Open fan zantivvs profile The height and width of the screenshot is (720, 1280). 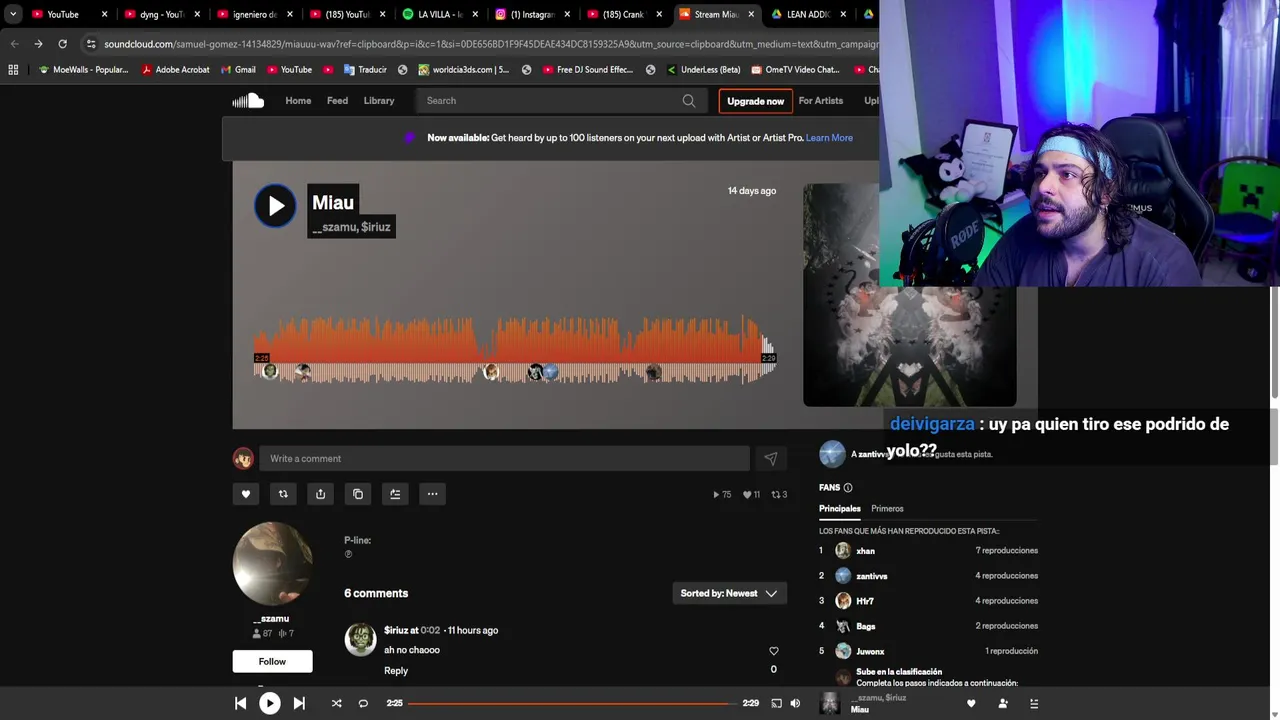(x=871, y=576)
